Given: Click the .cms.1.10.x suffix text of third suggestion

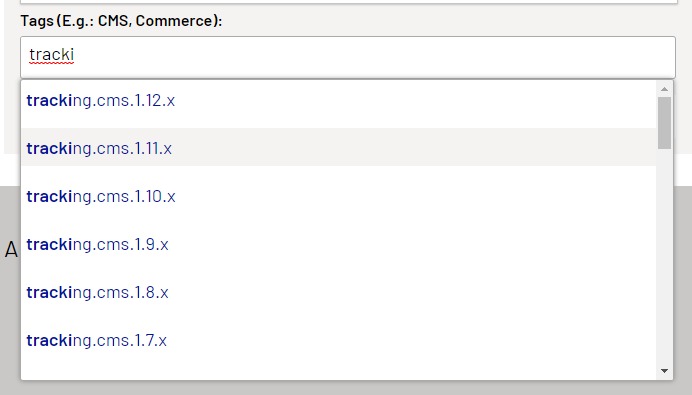Looking at the screenshot, I should point(134,196).
